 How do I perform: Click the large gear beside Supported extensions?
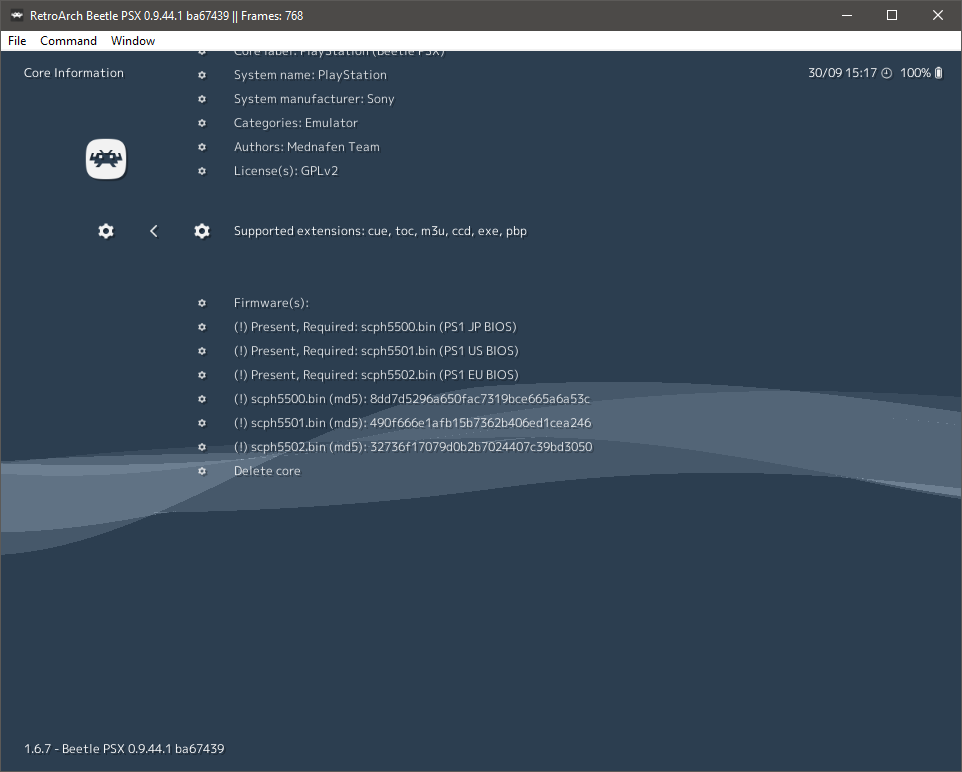(x=202, y=231)
